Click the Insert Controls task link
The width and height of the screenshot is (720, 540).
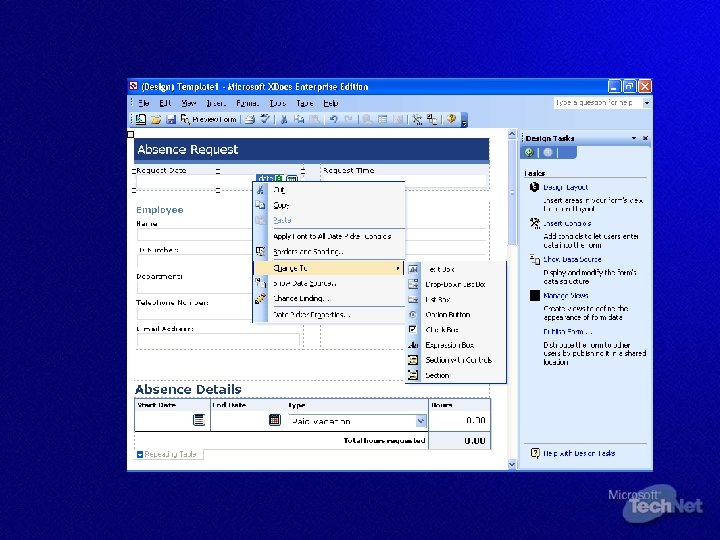(x=567, y=224)
